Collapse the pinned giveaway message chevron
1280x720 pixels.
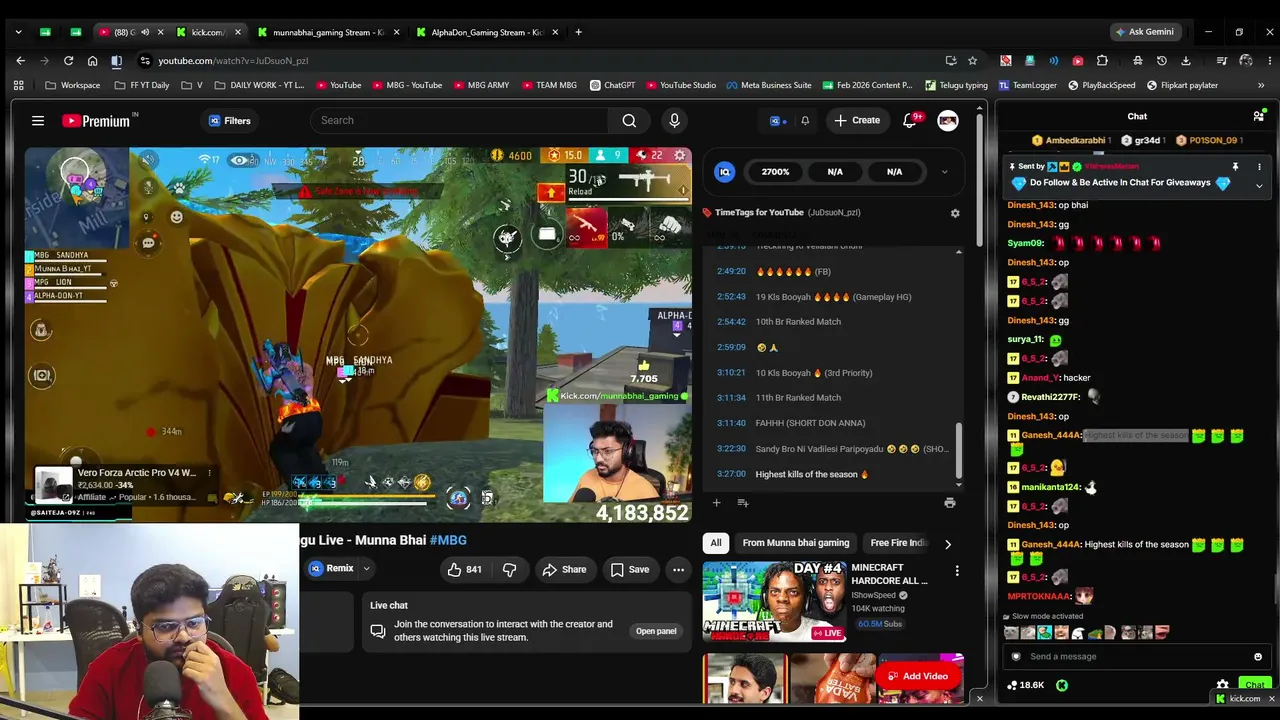(x=1259, y=186)
